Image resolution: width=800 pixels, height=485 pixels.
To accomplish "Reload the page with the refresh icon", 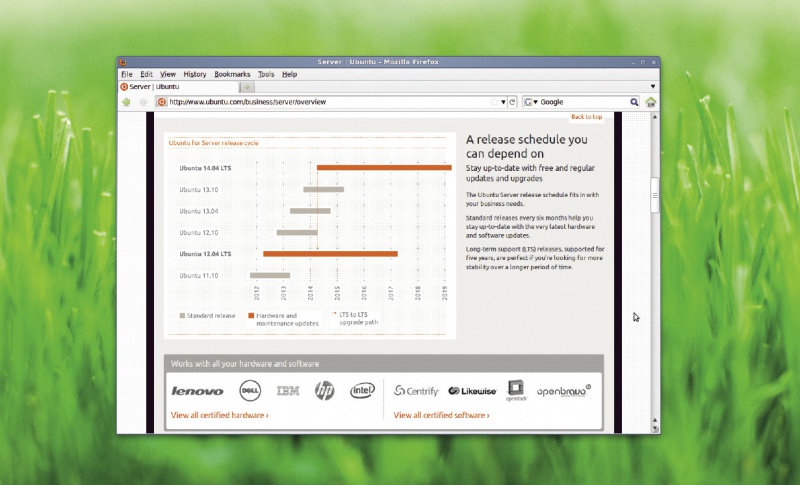I will (x=512, y=102).
